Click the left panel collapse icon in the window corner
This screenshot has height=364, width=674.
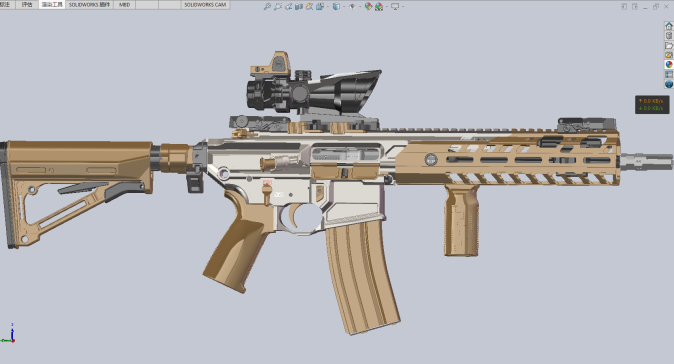point(624,6)
